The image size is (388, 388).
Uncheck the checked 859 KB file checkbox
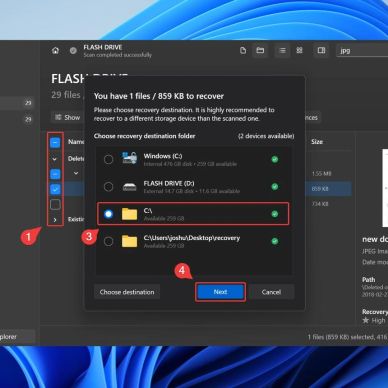(x=55, y=189)
